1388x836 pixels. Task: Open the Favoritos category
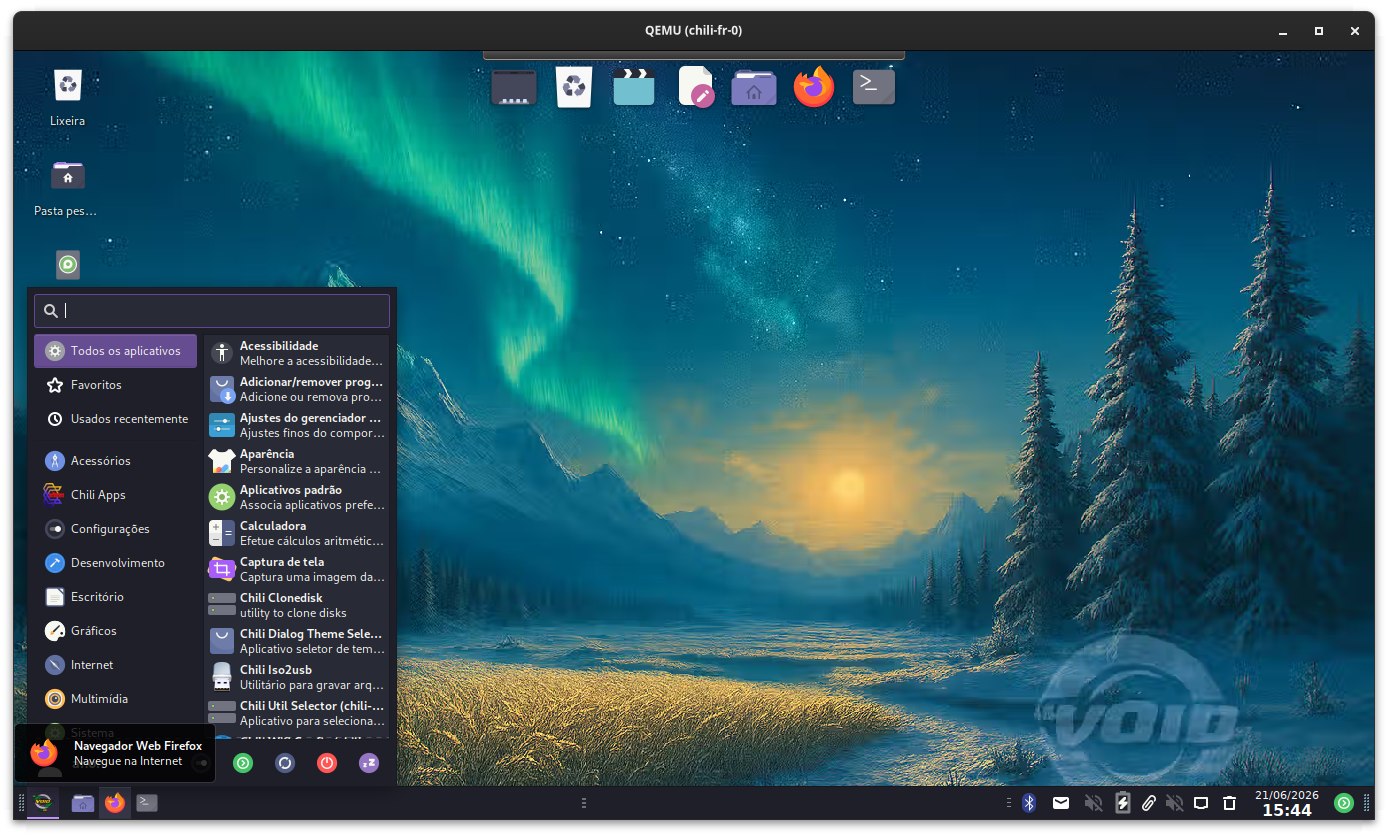pyautogui.click(x=115, y=385)
